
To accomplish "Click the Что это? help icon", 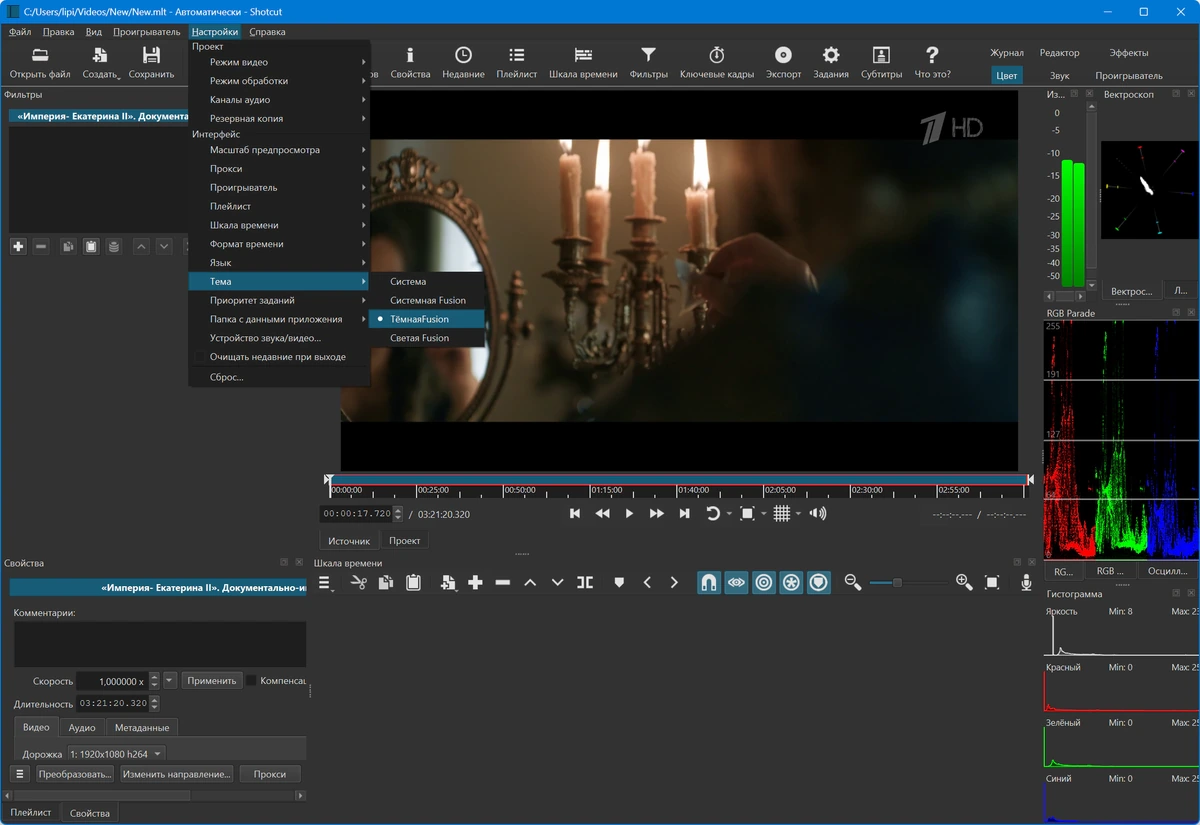I will pyautogui.click(x=932, y=62).
